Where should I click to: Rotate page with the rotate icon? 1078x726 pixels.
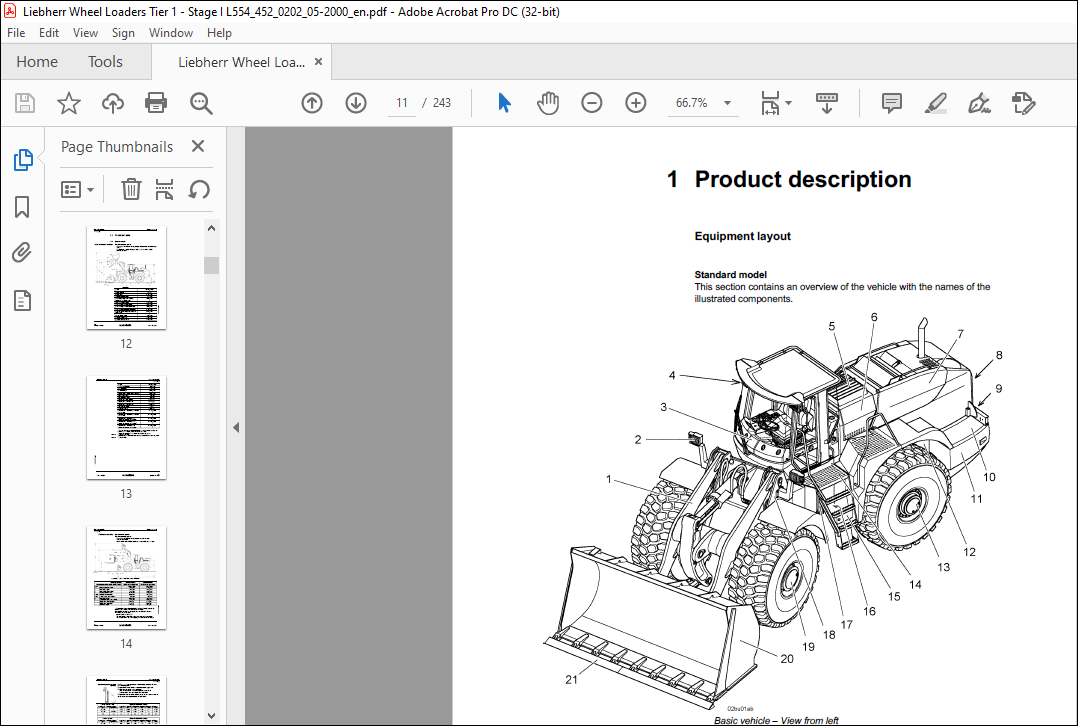[x=199, y=189]
